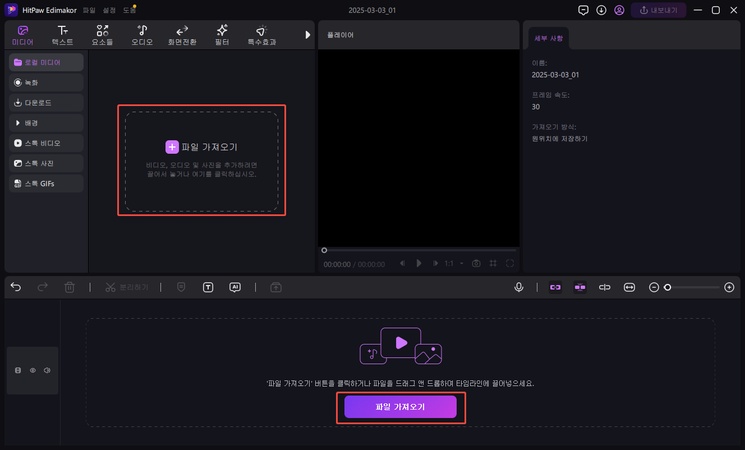745x450 pixels.
Task: Click the export-clip upload icon in the timeline toolbar
Action: [276, 287]
